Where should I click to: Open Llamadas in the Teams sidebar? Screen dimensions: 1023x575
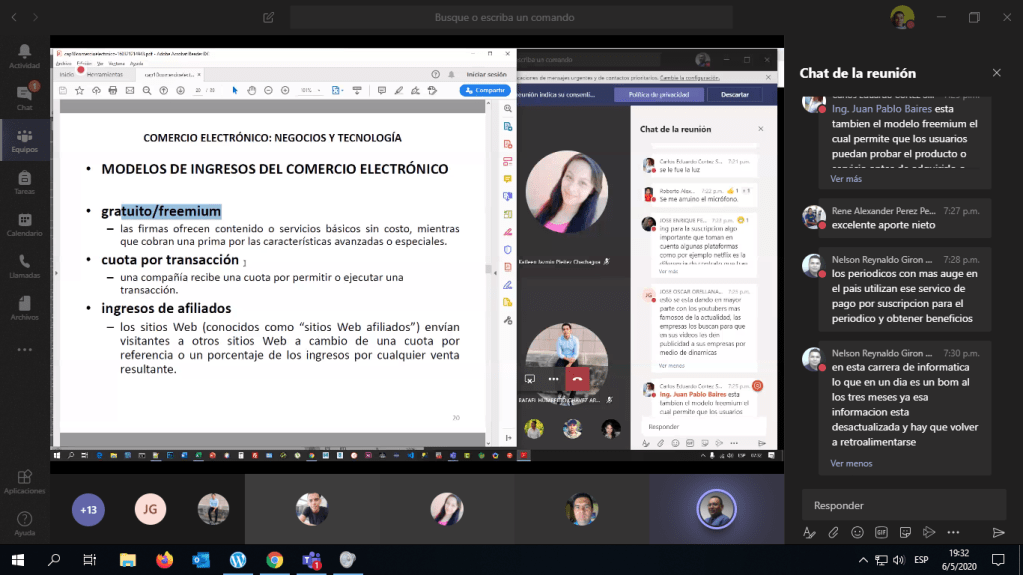[x=24, y=265]
